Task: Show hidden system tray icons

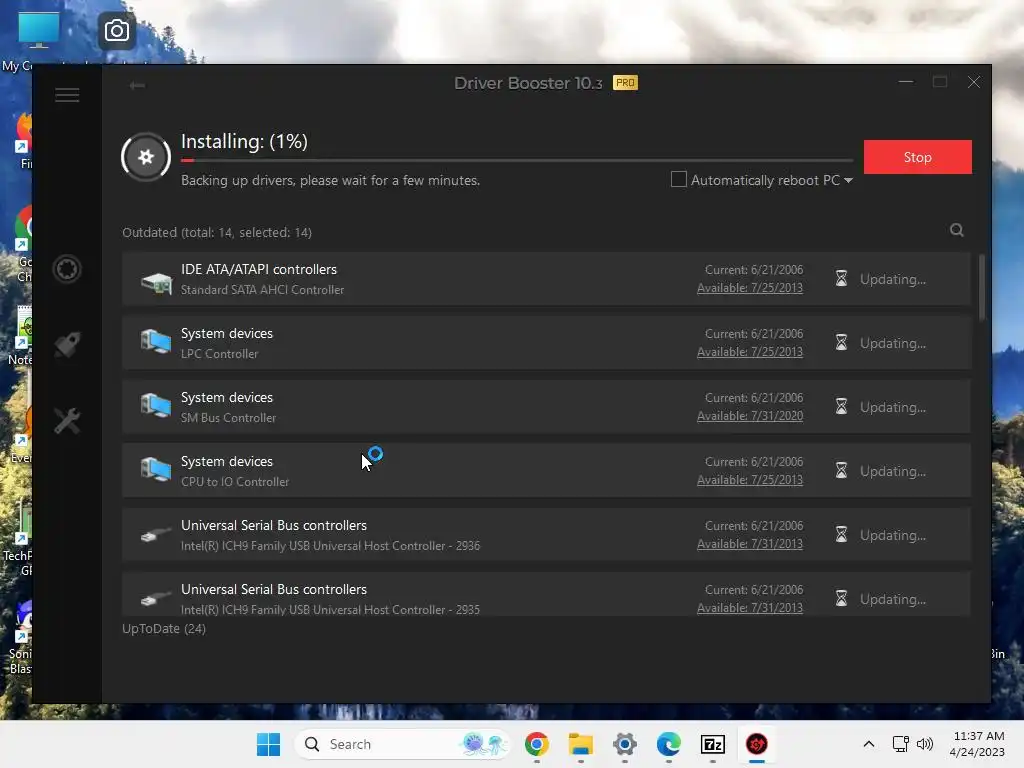Action: [x=869, y=744]
